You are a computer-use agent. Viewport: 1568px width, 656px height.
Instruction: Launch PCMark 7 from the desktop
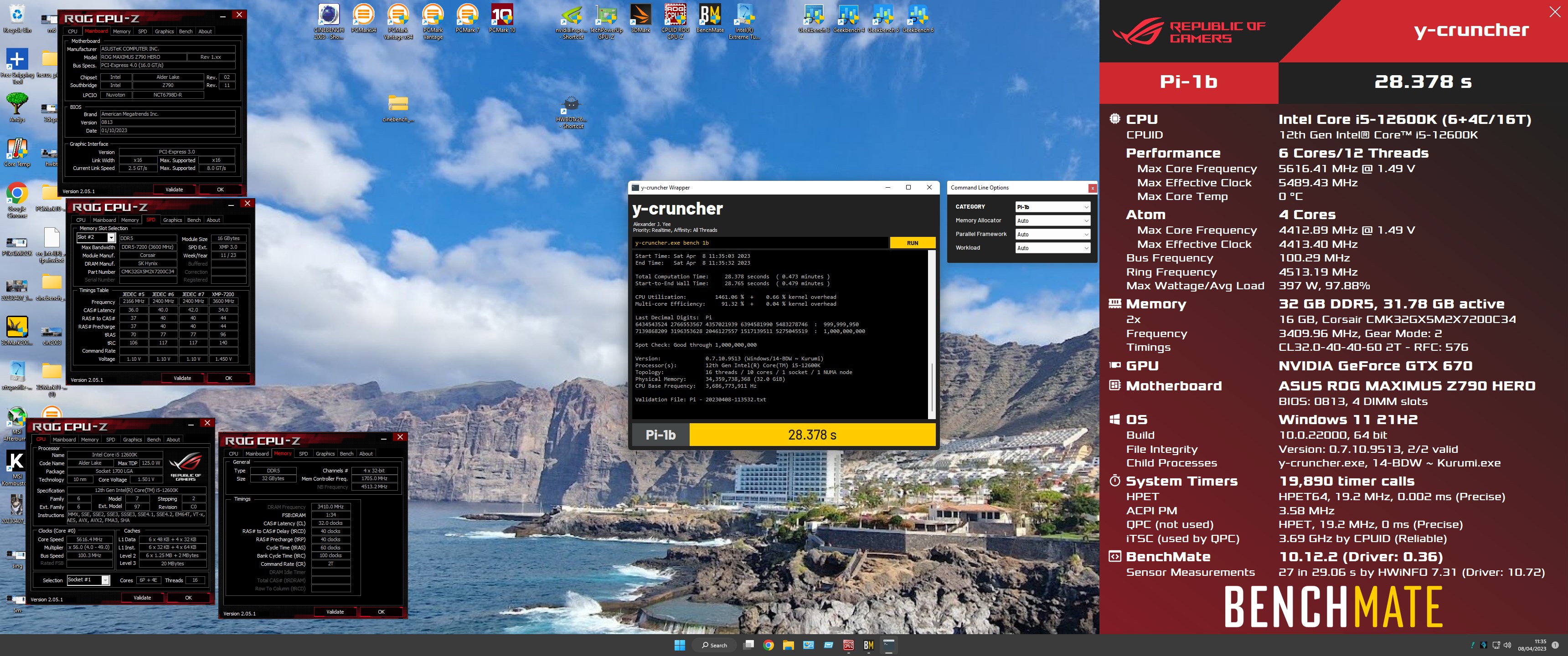coord(468,18)
